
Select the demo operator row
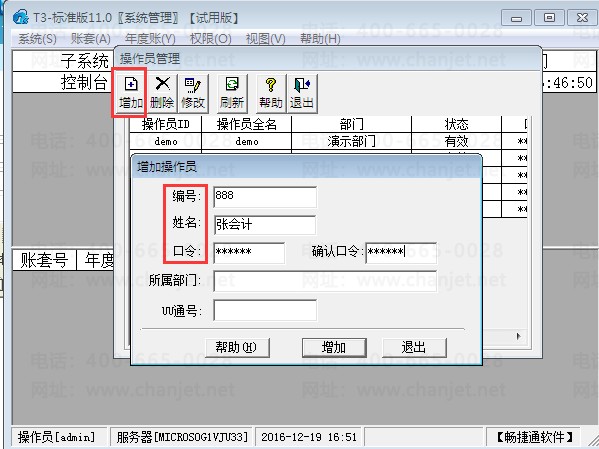329,141
